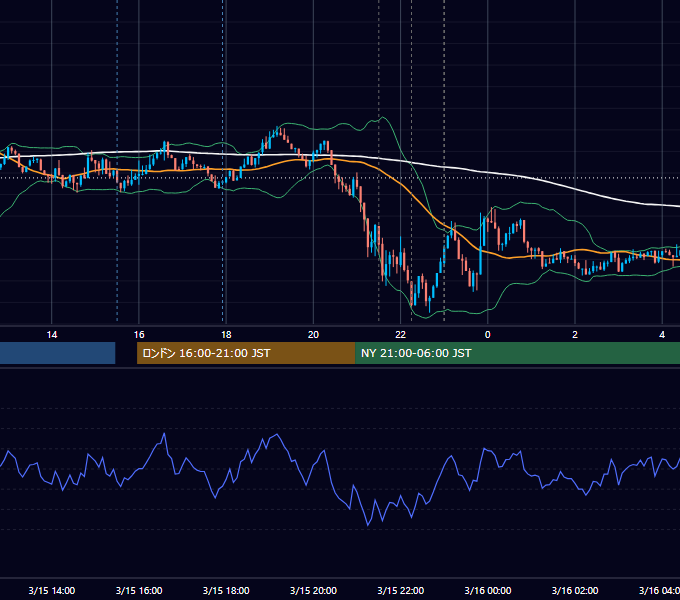Click the NY 21:00-06:00 JST session bar

tap(517, 353)
